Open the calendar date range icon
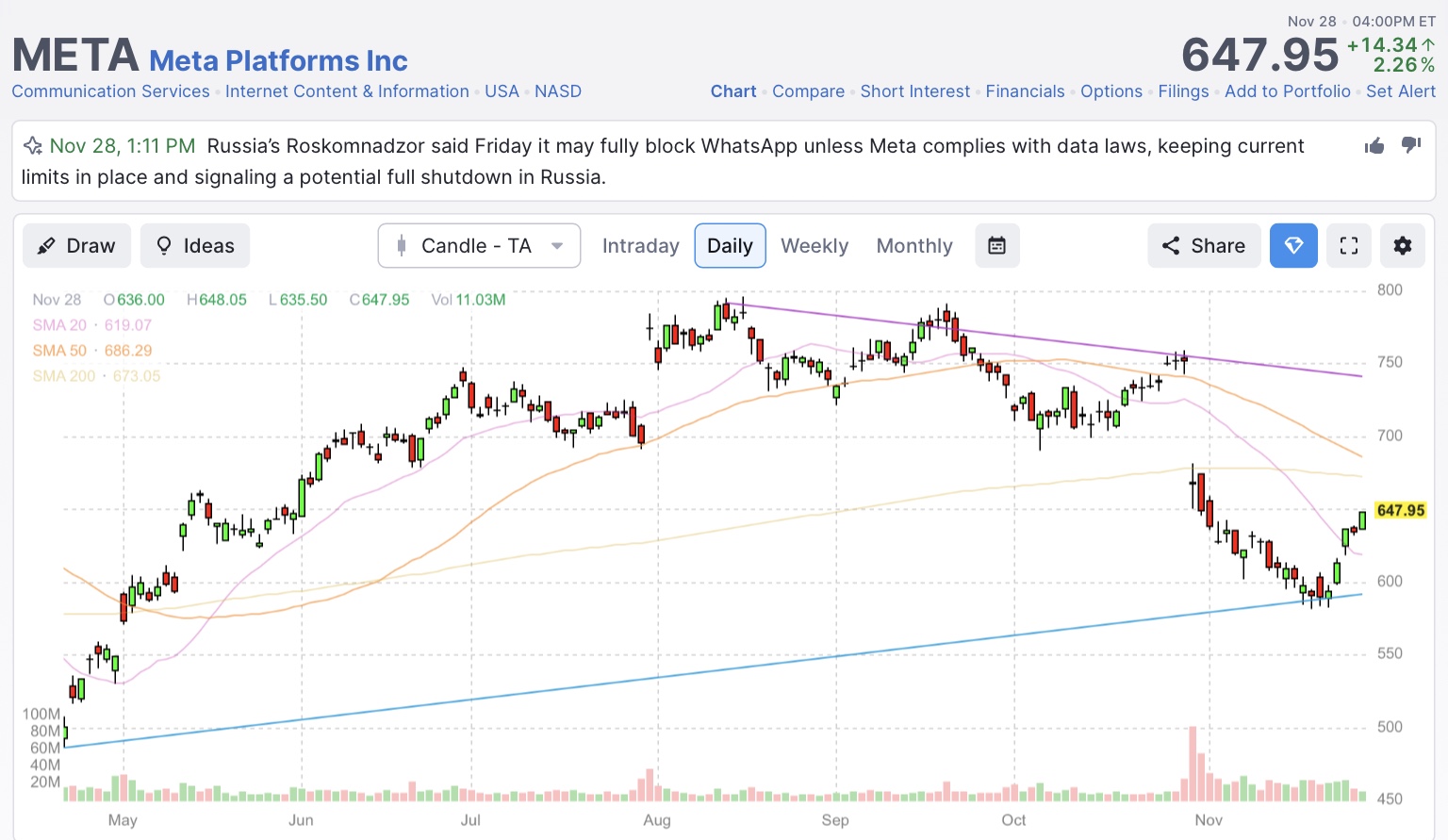 [996, 246]
